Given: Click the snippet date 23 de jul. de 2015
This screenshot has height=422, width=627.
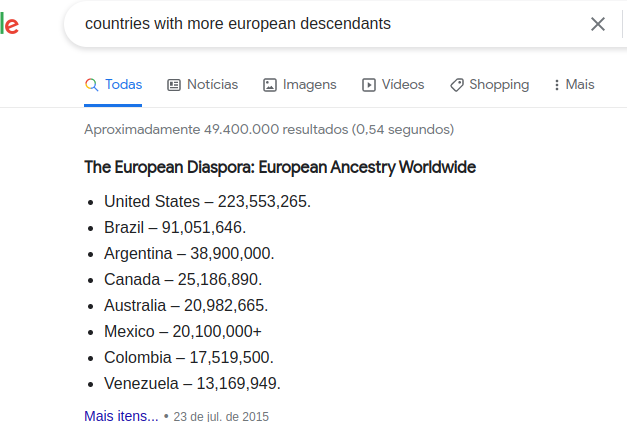Looking at the screenshot, I should click(221, 416).
